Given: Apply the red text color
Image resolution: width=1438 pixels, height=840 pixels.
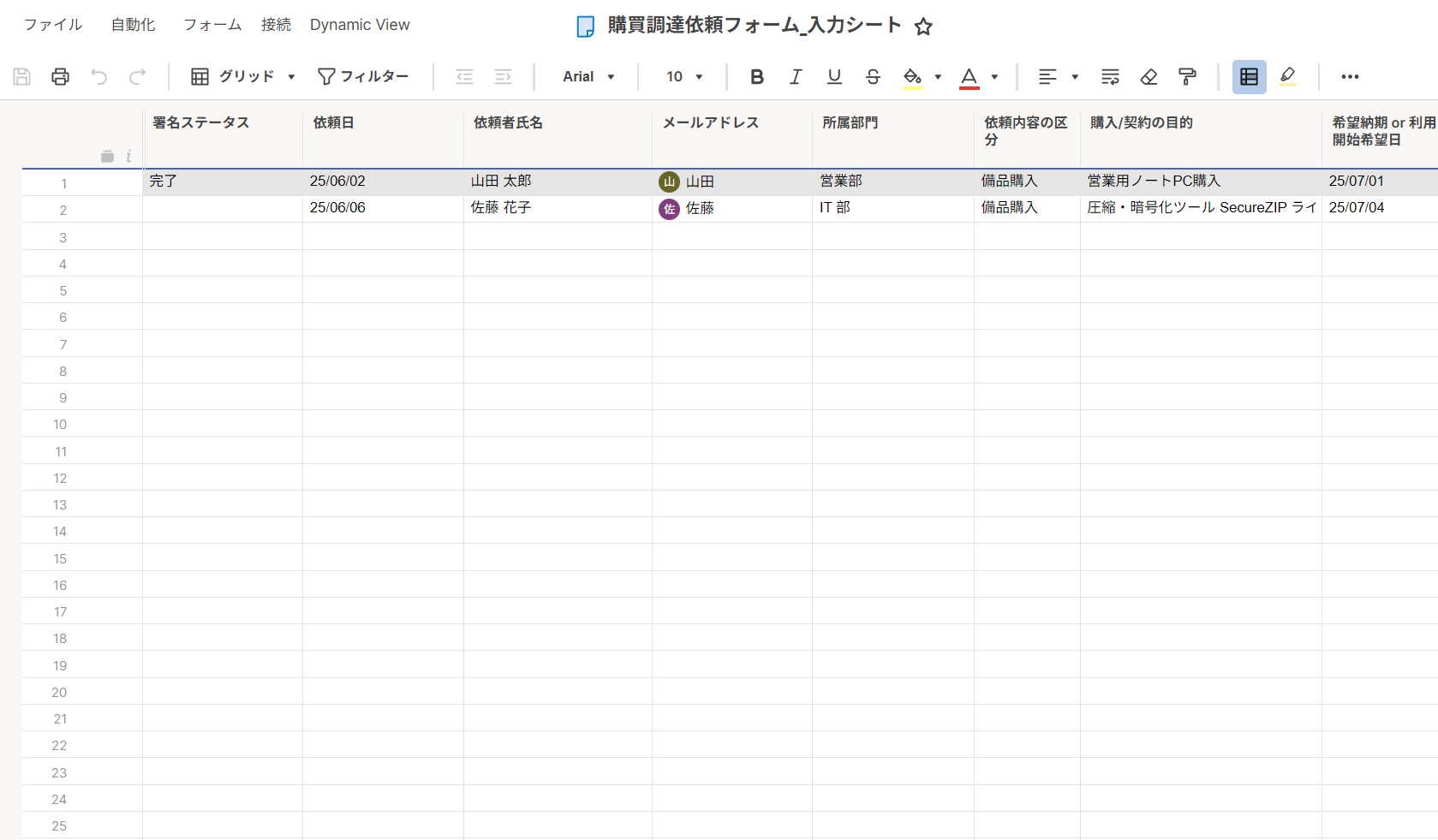Looking at the screenshot, I should point(969,77).
